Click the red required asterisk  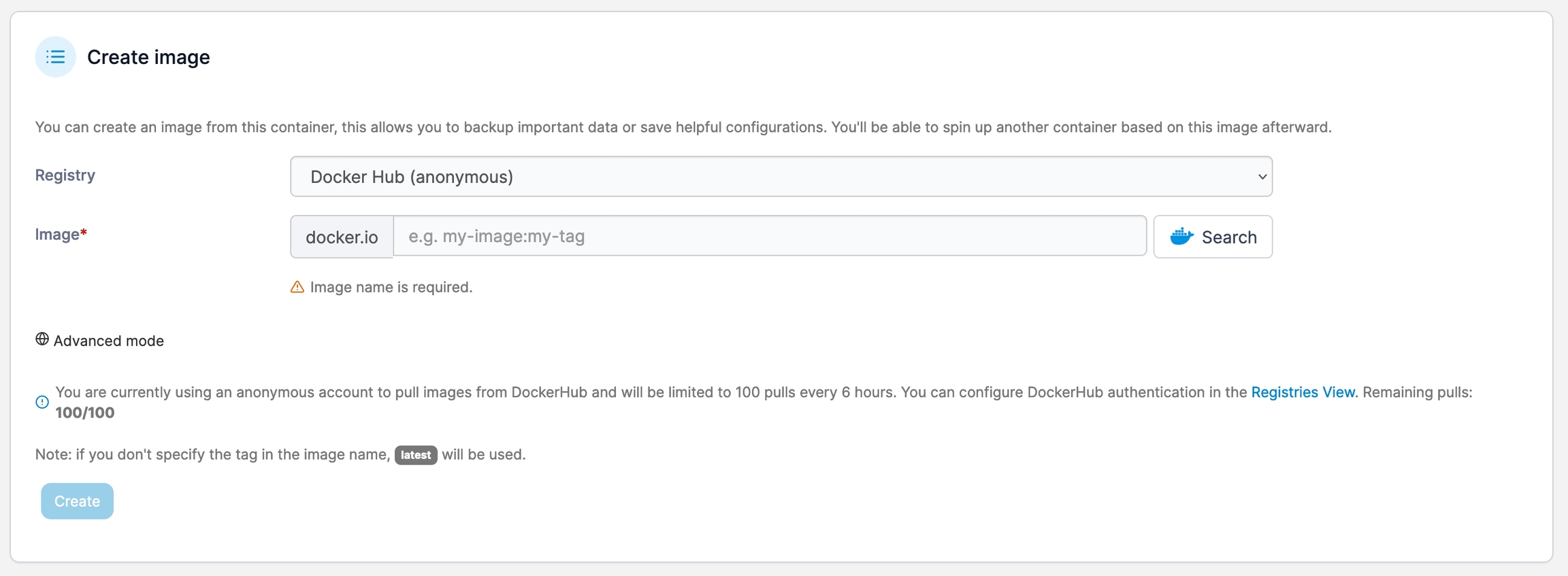pyautogui.click(x=84, y=233)
